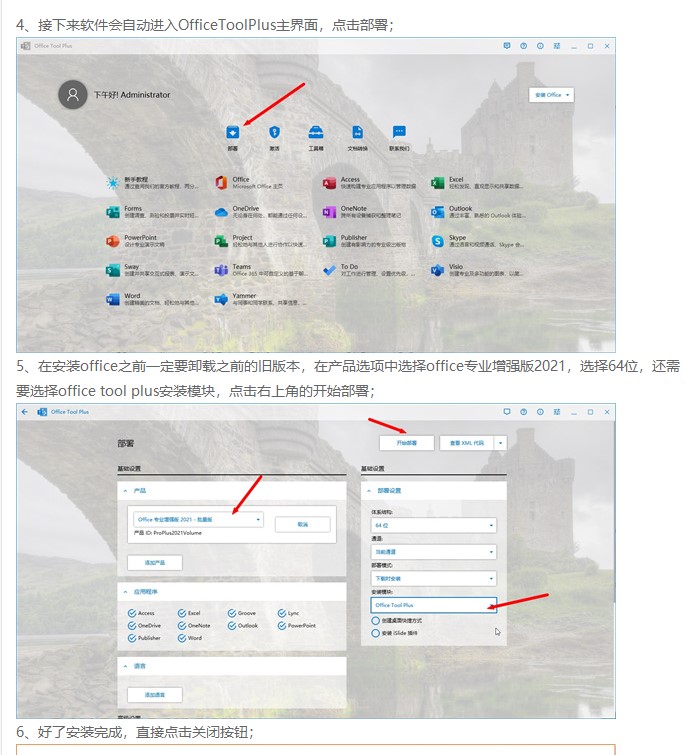Click the 添加语言 button
The image size is (686, 755).
click(155, 695)
